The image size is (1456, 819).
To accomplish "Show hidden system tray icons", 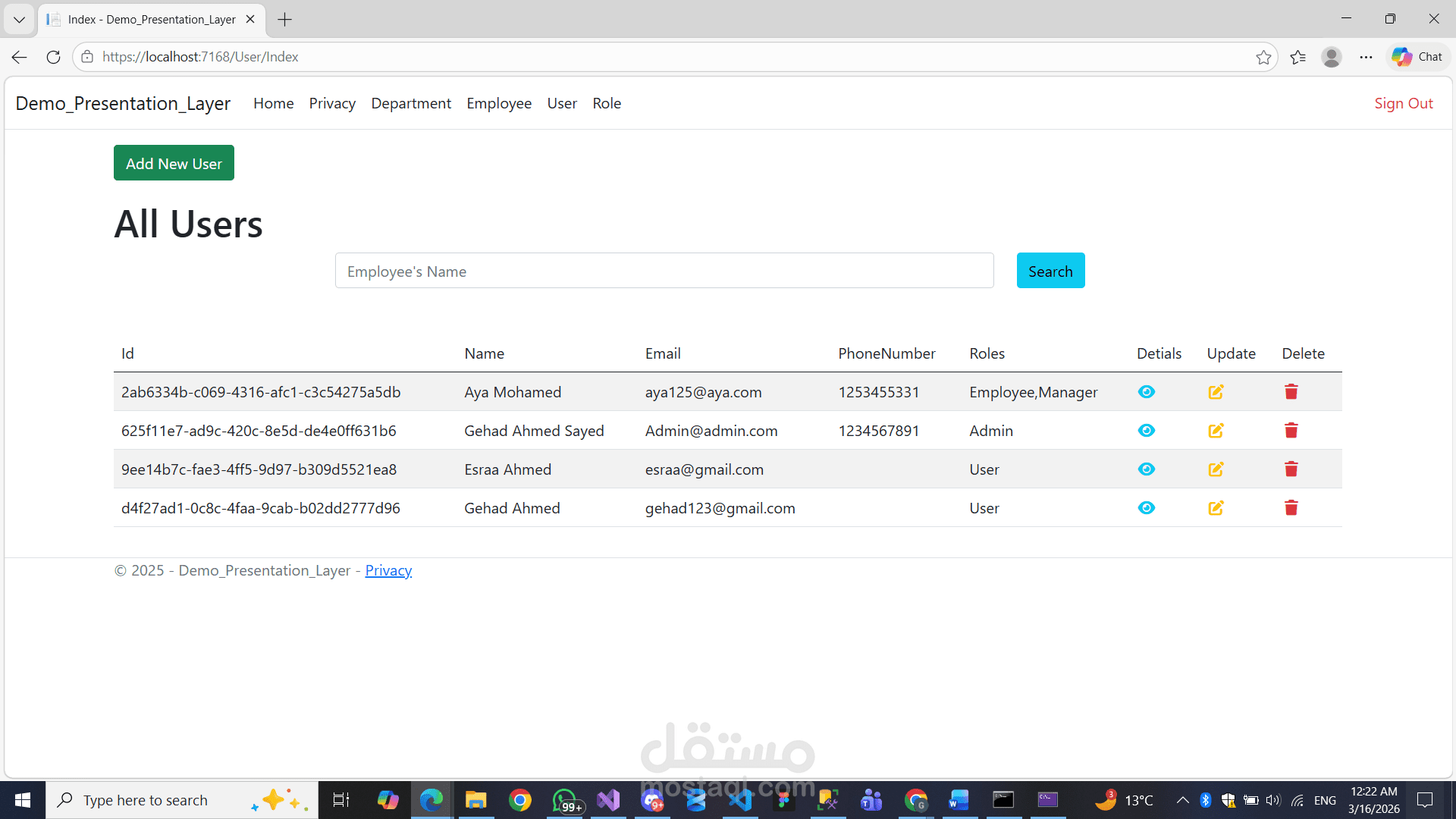I will pyautogui.click(x=1182, y=800).
